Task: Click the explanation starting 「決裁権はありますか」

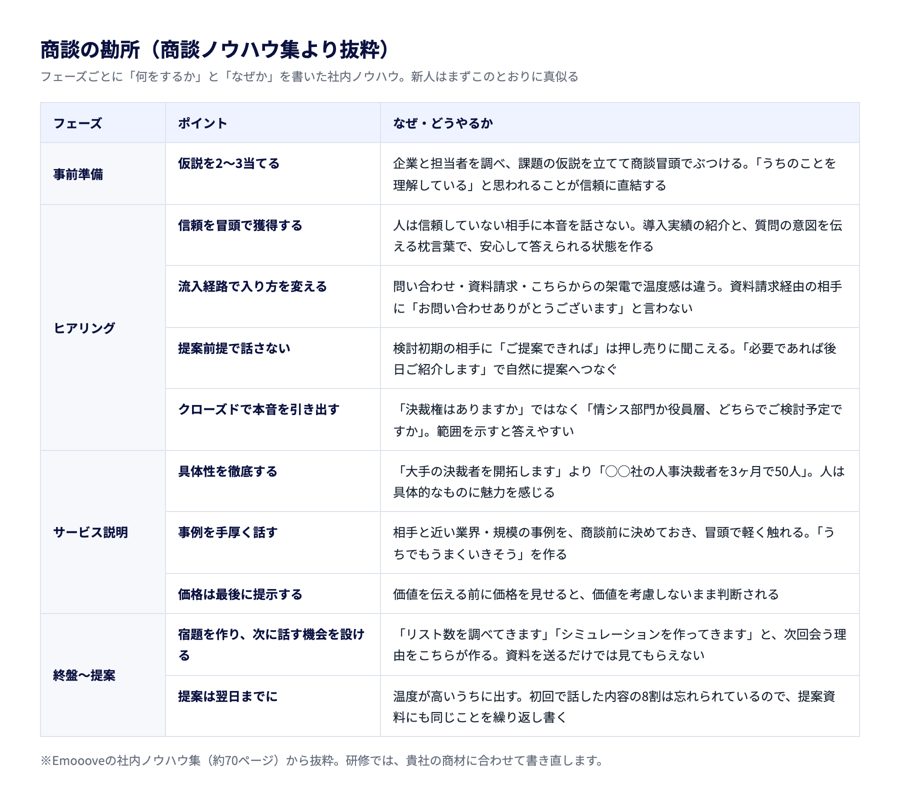Action: pyautogui.click(x=618, y=420)
